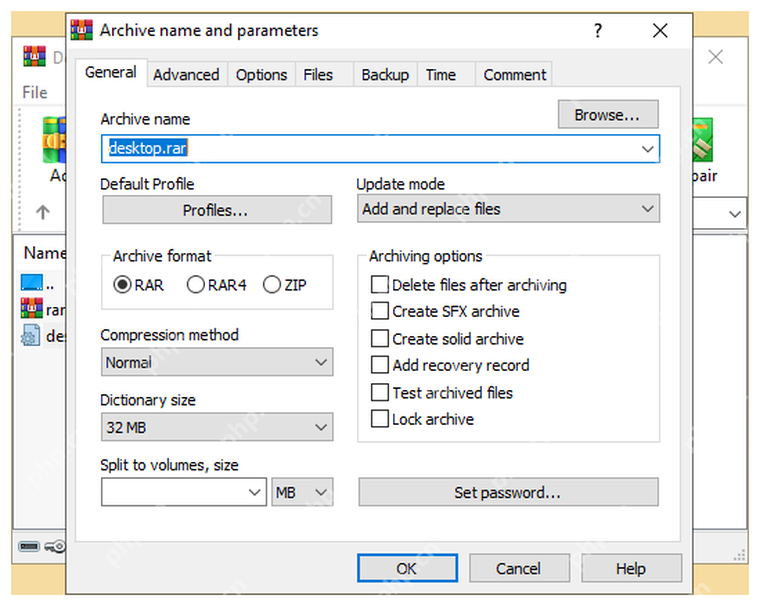Switch to the Comment tab
This screenshot has height=606, width=760.
[x=515, y=75]
